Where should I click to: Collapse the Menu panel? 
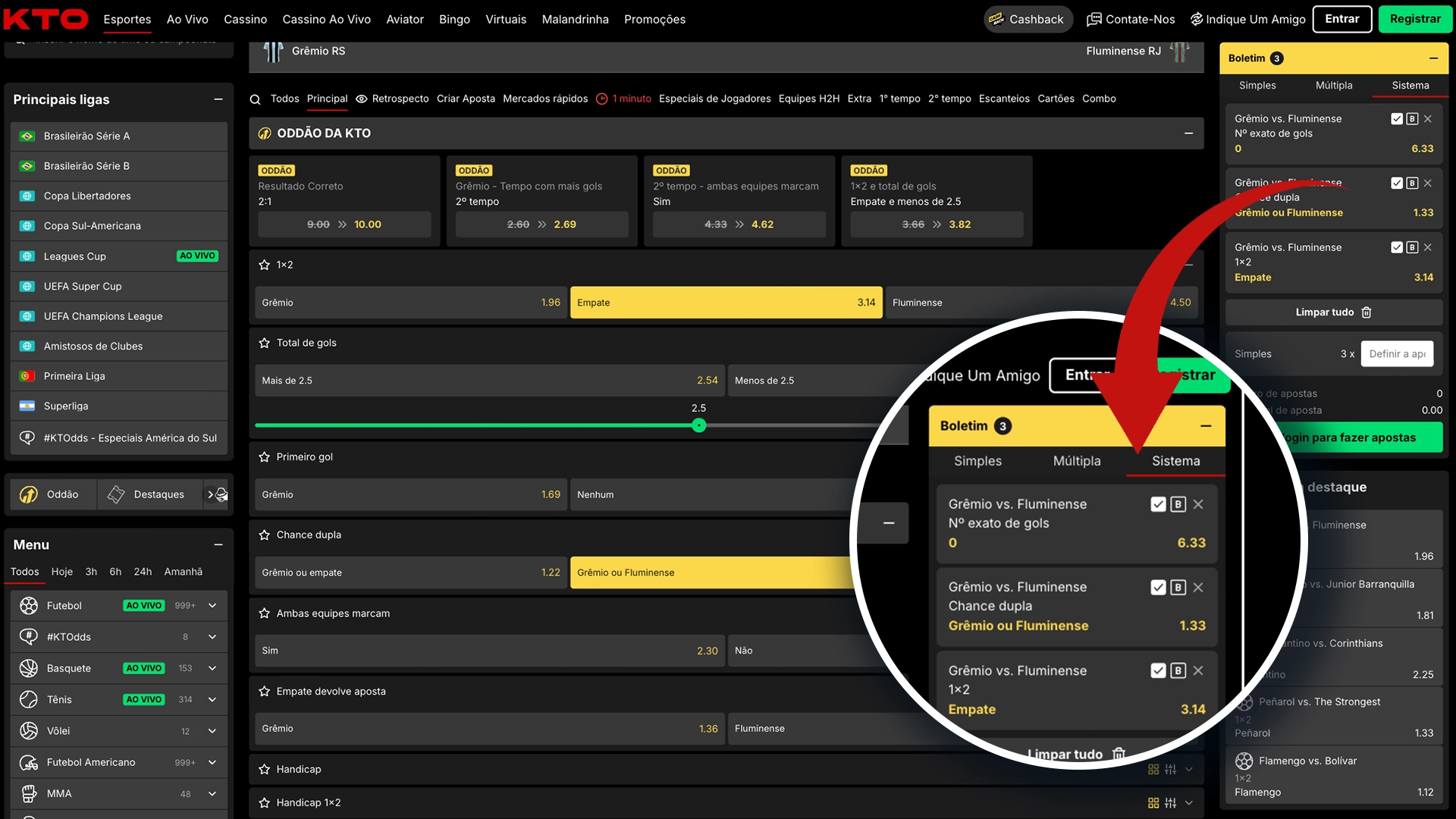point(218,544)
